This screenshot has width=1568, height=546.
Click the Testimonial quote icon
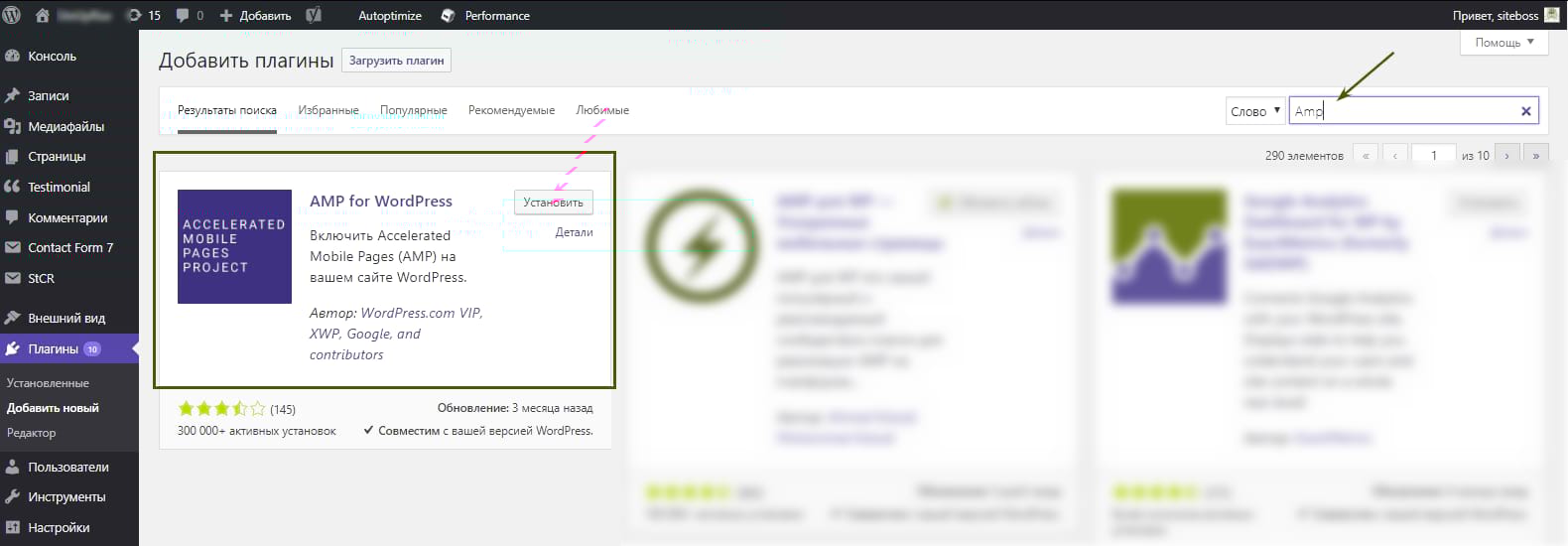(12, 187)
